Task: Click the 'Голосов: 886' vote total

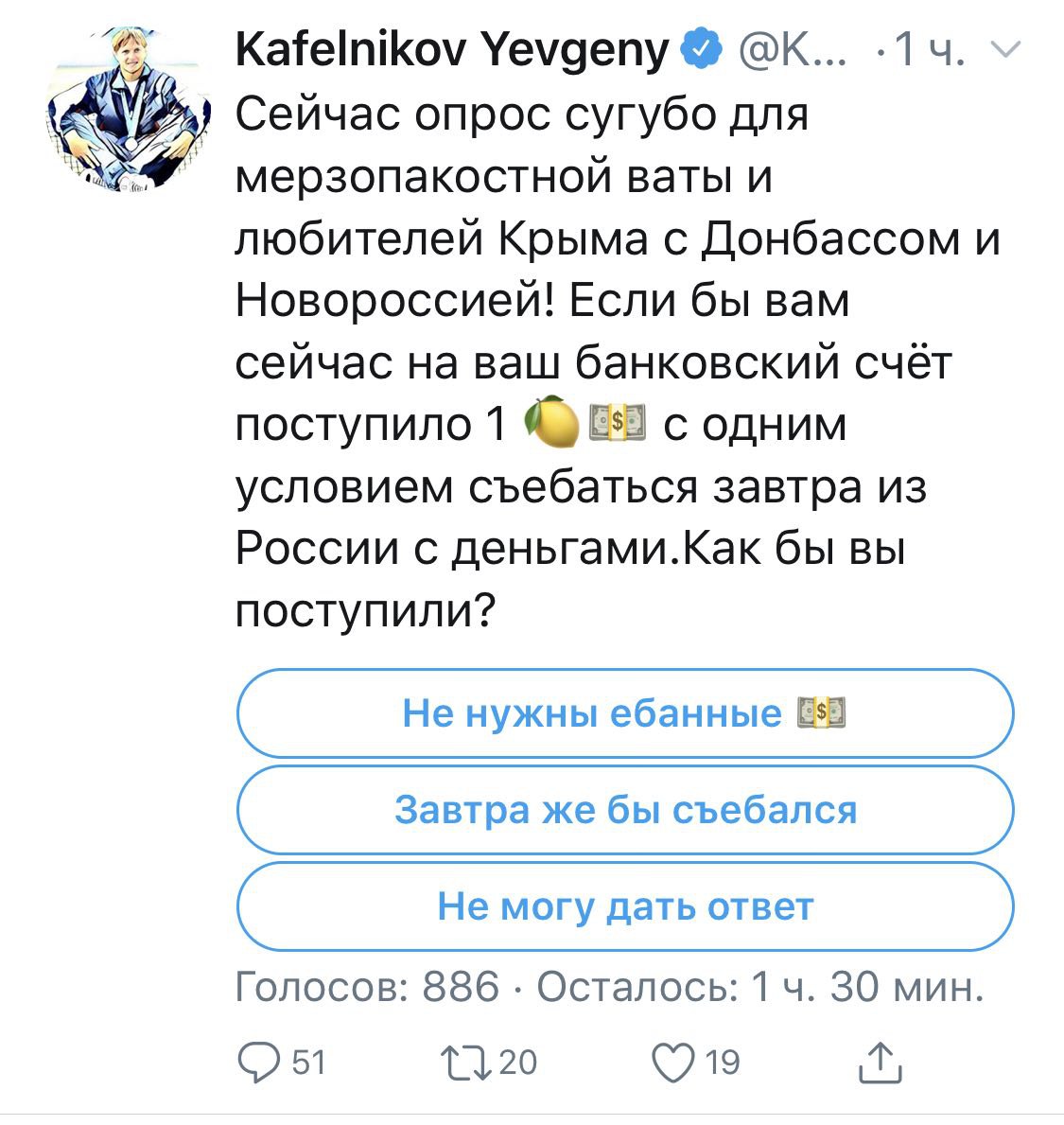Action: [367, 987]
